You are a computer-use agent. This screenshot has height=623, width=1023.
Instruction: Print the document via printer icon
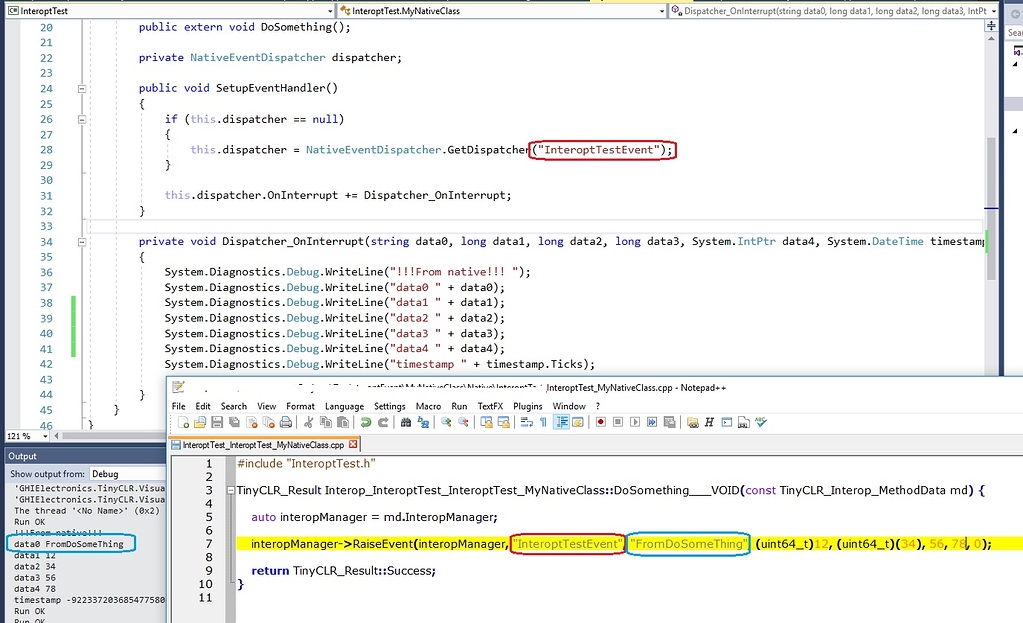(x=284, y=423)
